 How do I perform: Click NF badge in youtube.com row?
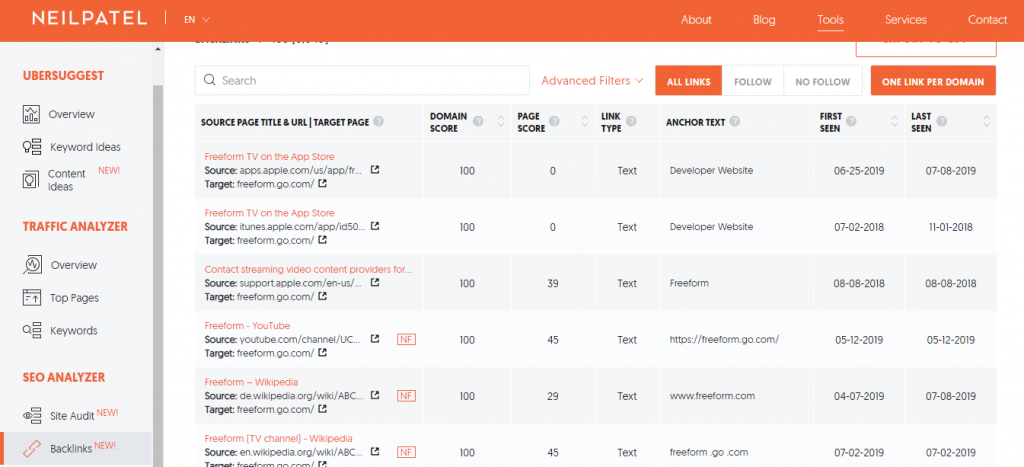coord(406,340)
